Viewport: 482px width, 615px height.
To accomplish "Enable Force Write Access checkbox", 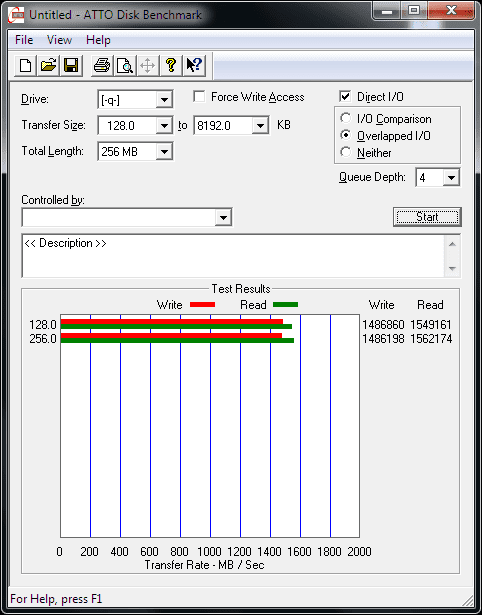I will tap(199, 96).
